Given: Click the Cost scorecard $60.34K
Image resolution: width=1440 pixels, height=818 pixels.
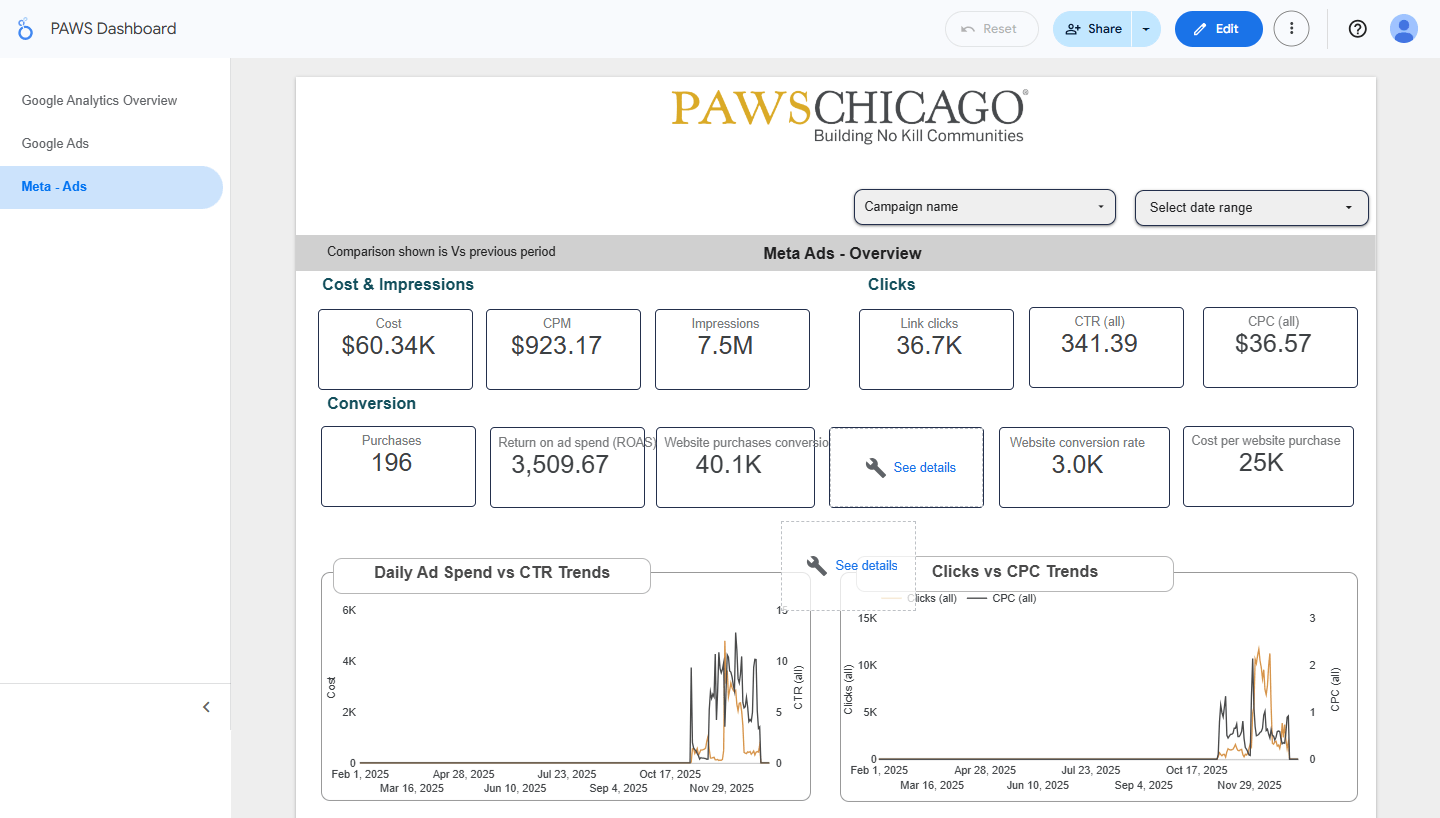Looking at the screenshot, I should coord(395,349).
